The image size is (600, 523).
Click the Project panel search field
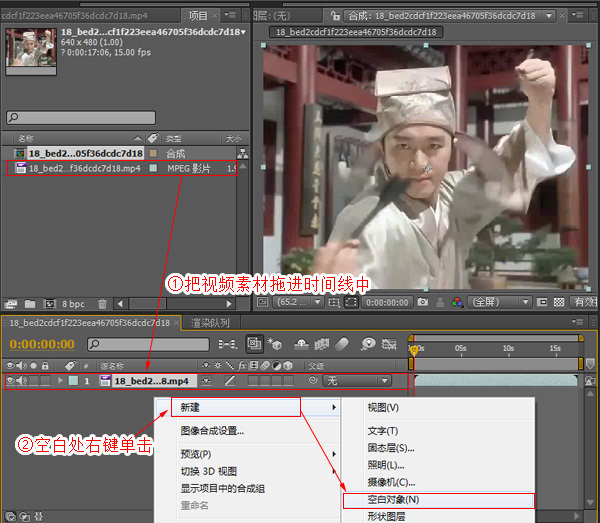coord(81,117)
